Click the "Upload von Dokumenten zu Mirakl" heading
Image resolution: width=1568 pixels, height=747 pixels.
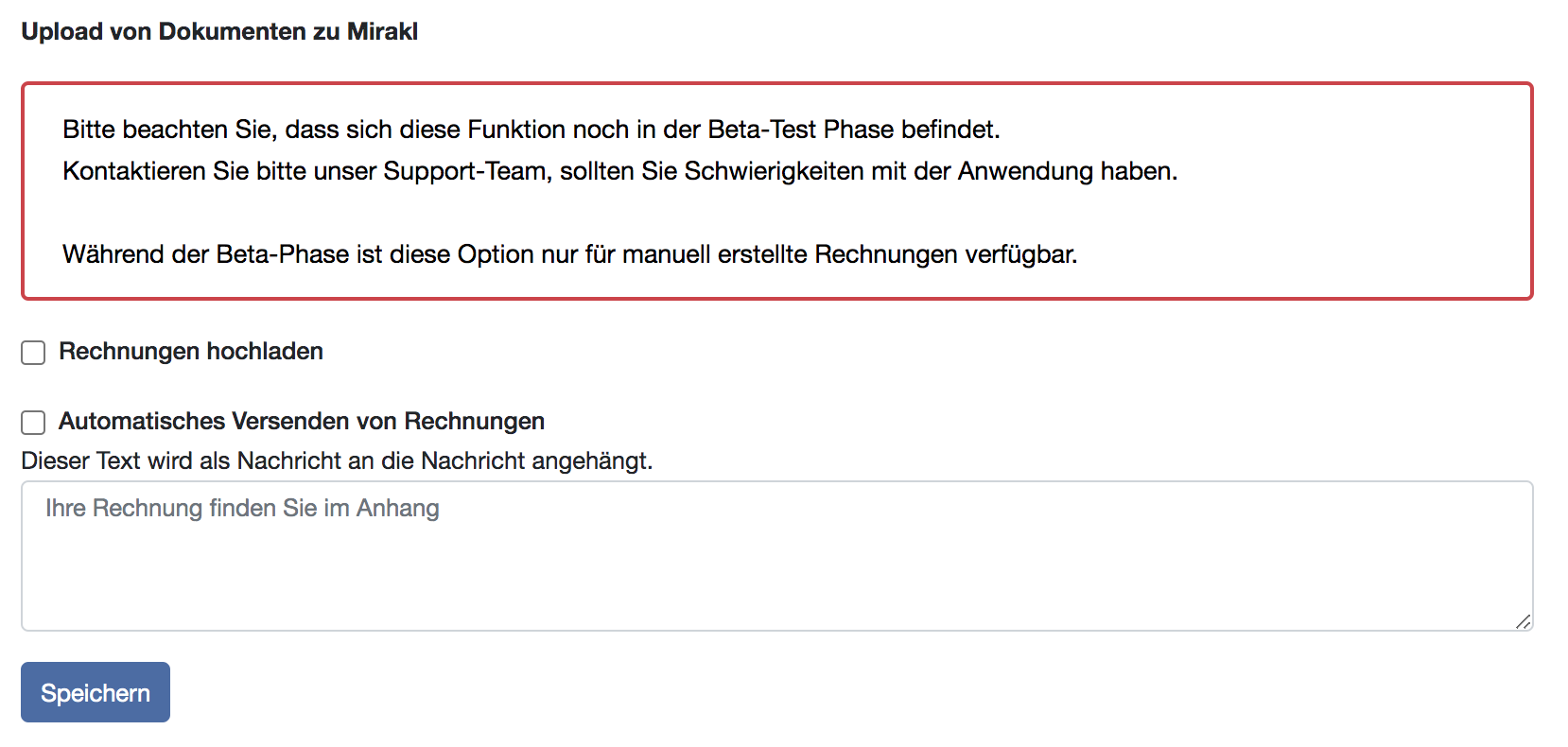tap(219, 32)
